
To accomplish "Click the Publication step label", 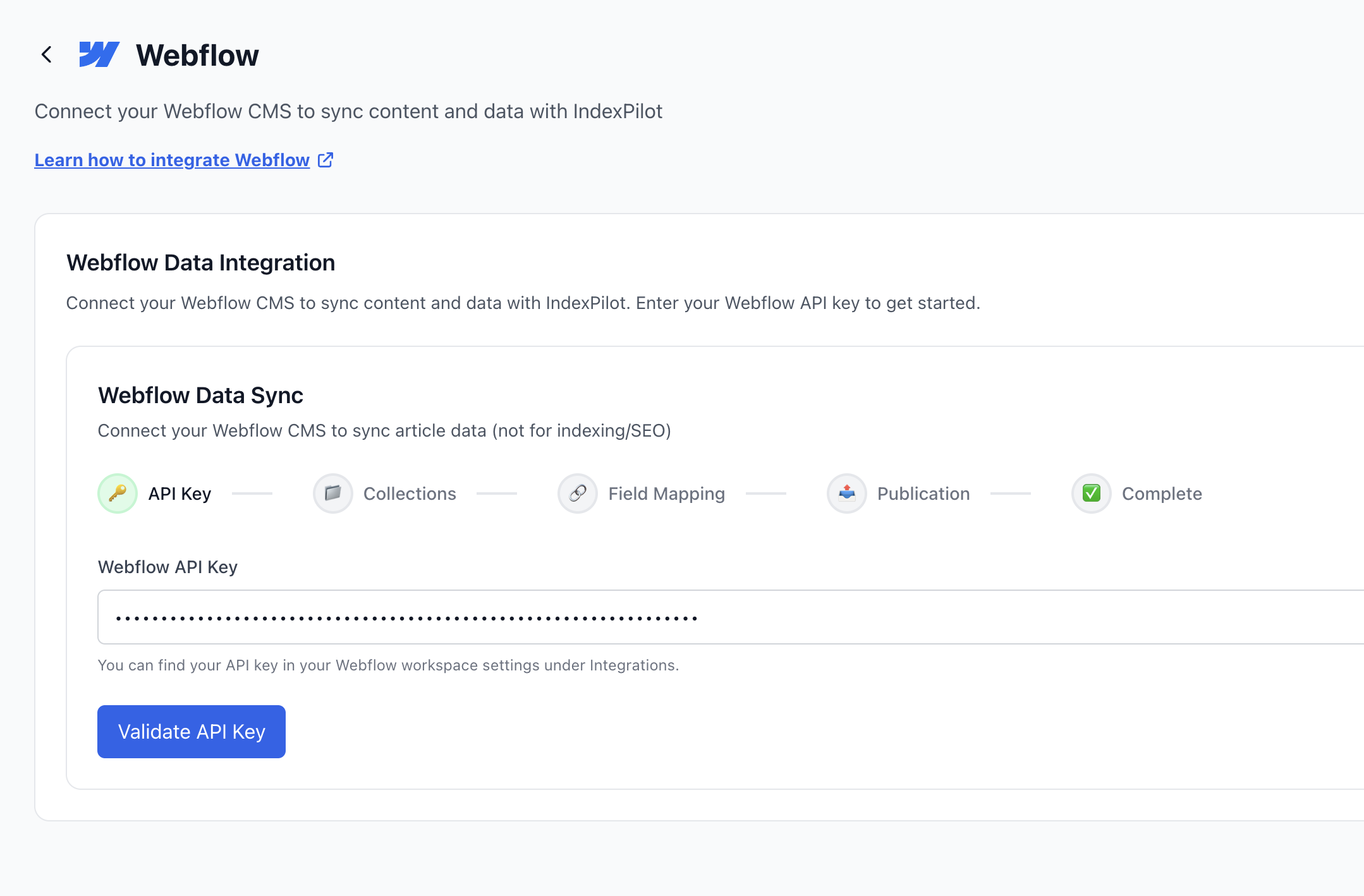I will click(922, 493).
